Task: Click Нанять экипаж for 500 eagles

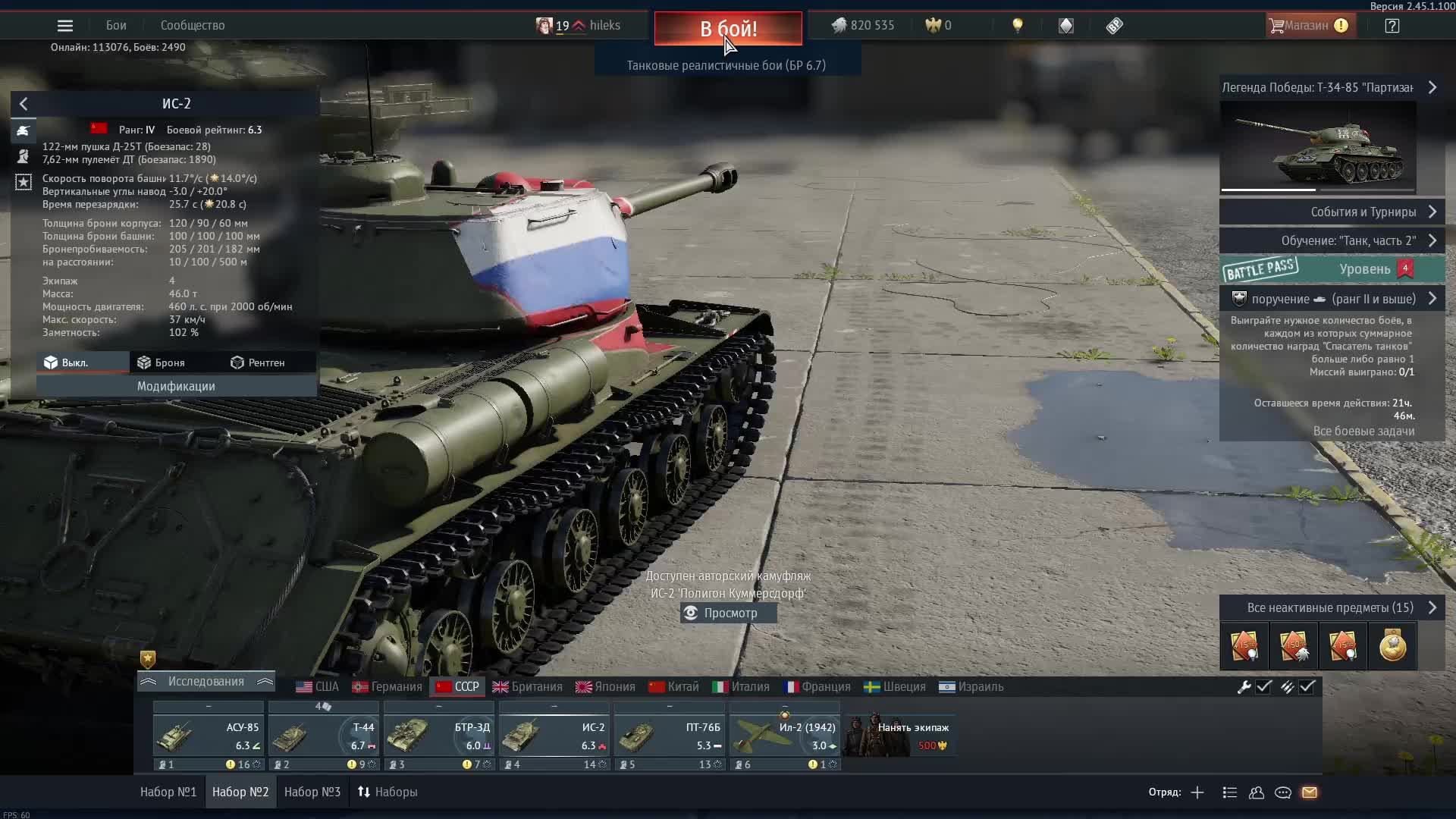Action: [900, 736]
